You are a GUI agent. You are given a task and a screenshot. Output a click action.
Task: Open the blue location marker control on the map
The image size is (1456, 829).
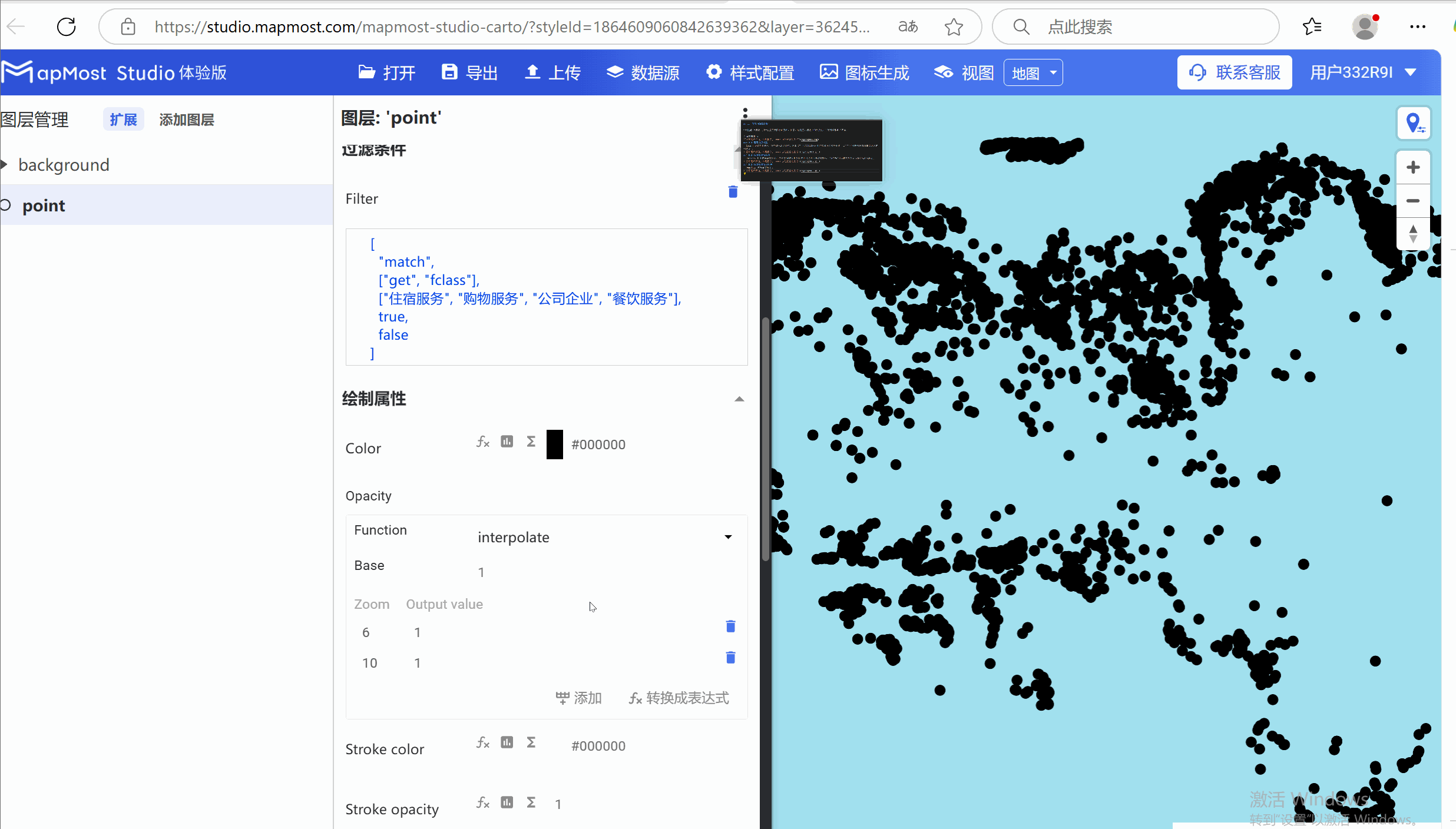point(1414,122)
